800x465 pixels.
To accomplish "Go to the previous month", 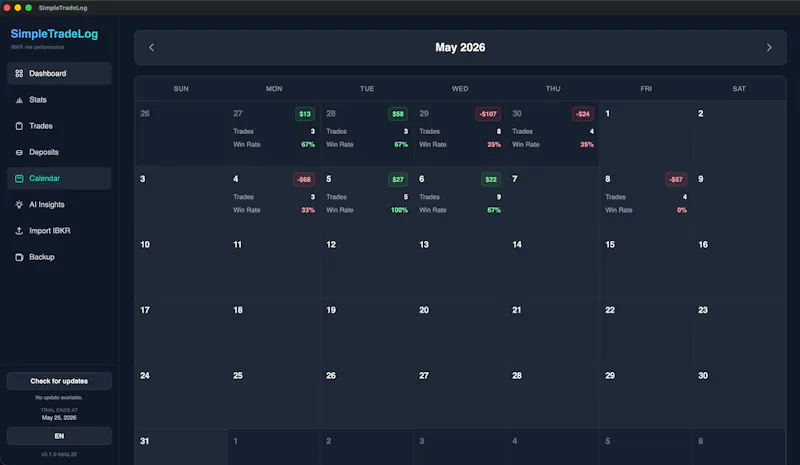I will click(x=152, y=47).
